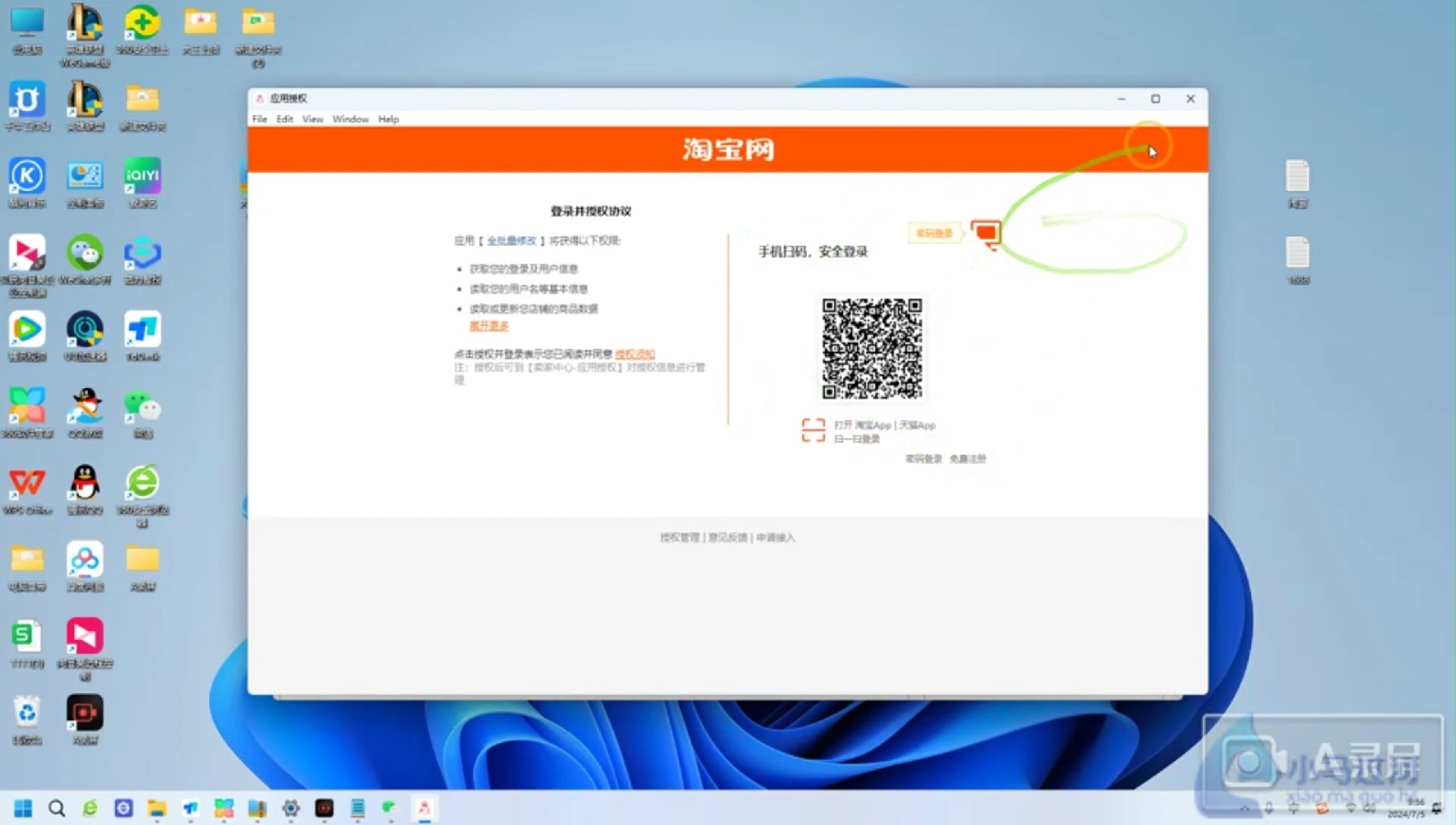Select the Kugou blue K desktop icon
Viewport: 1456px width, 825px height.
28,183
